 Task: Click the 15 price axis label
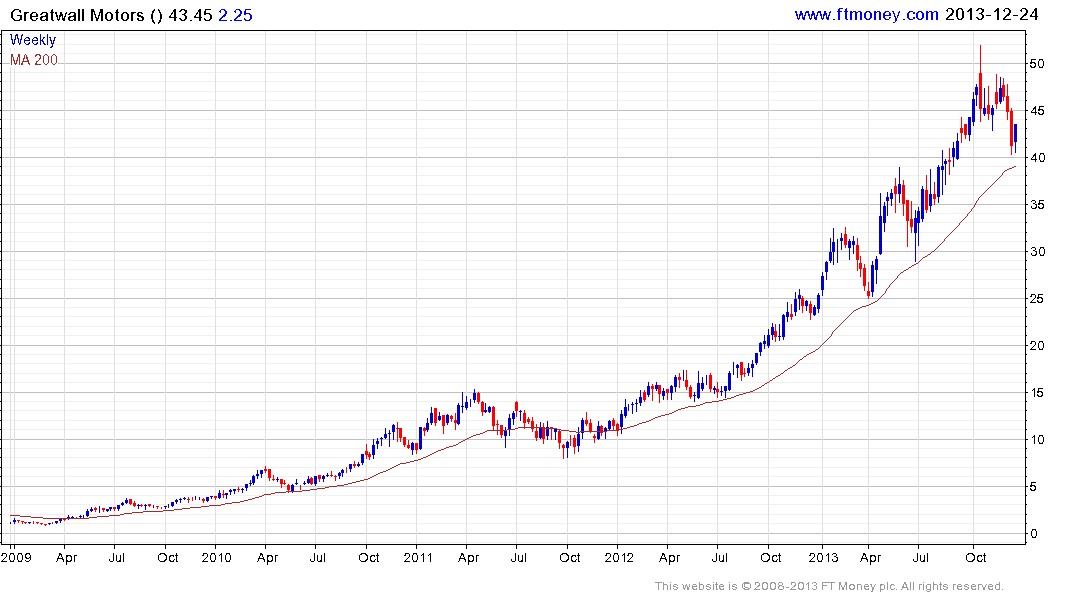coord(1037,392)
